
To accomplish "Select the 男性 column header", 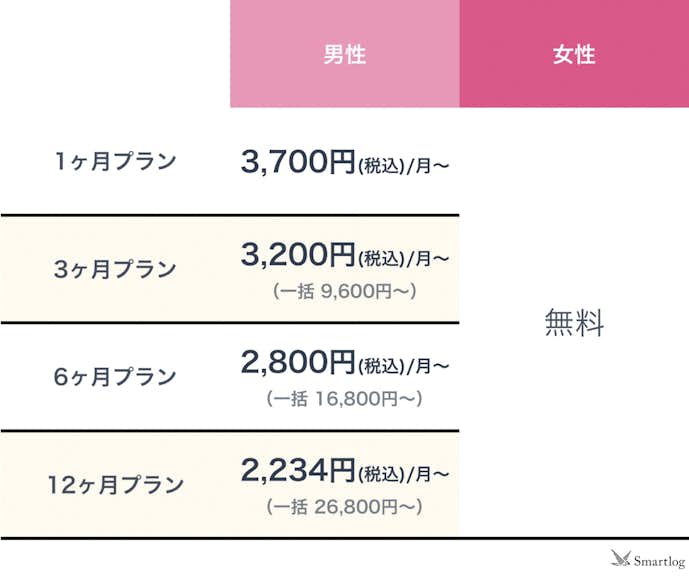I will point(344,55).
